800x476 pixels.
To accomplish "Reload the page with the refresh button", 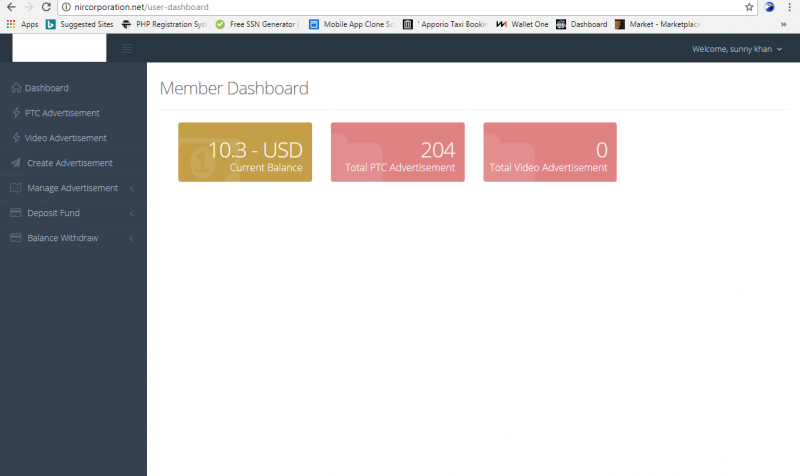I will [46, 7].
